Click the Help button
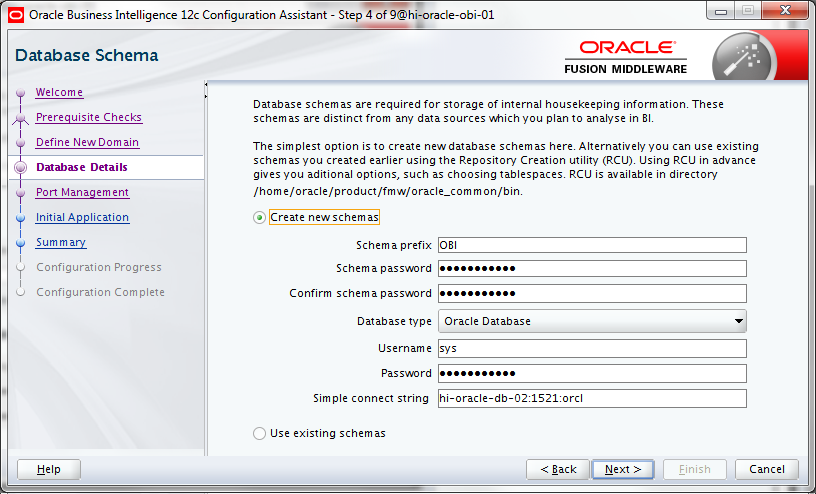 [48, 469]
